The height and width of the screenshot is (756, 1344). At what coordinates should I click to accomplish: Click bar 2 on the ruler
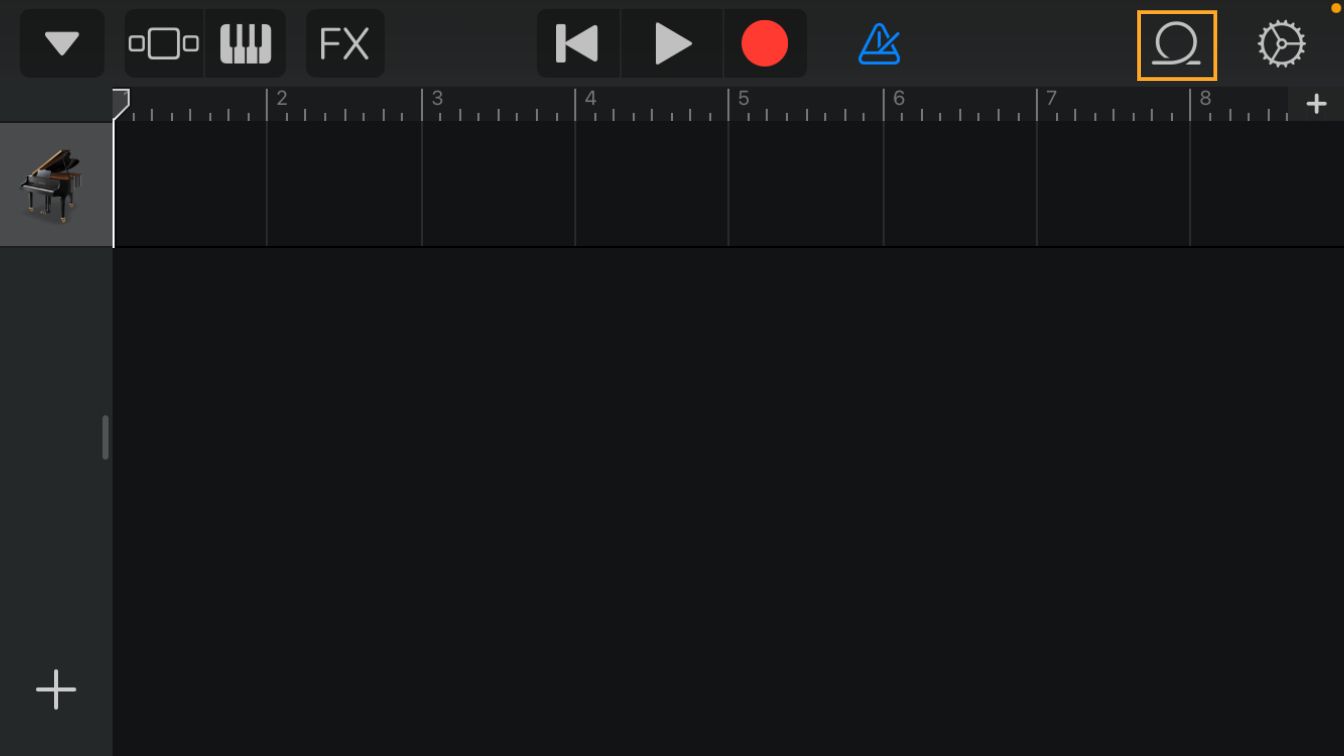(x=282, y=98)
